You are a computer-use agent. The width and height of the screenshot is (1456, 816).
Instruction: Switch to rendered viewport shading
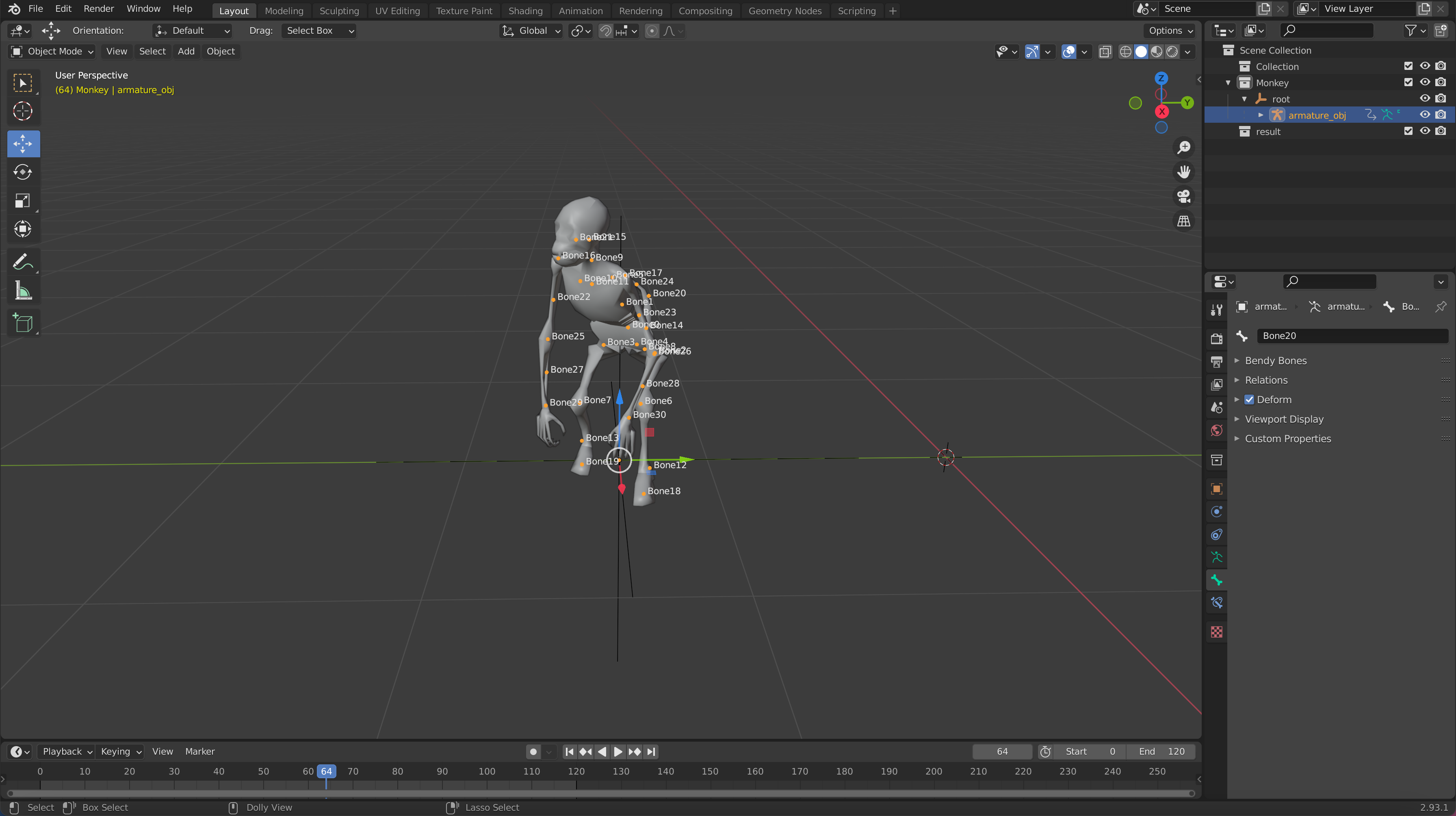click(1172, 52)
